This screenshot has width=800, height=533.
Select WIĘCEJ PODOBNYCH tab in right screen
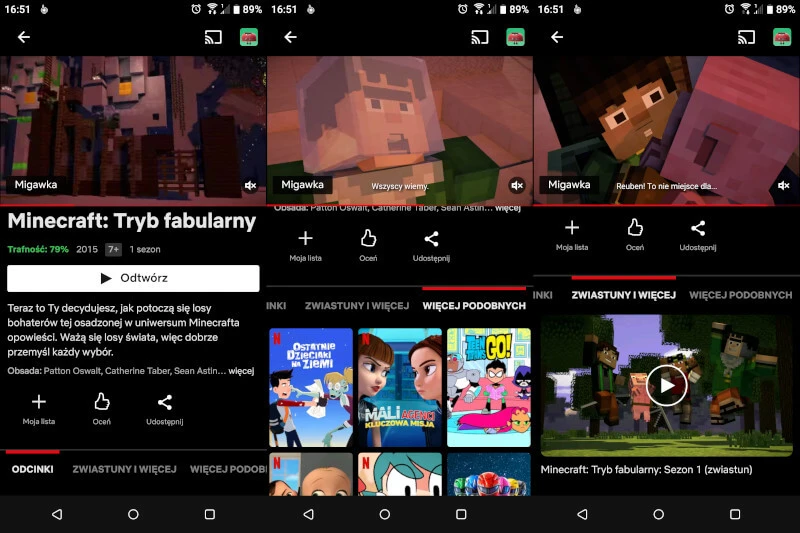(x=740, y=295)
